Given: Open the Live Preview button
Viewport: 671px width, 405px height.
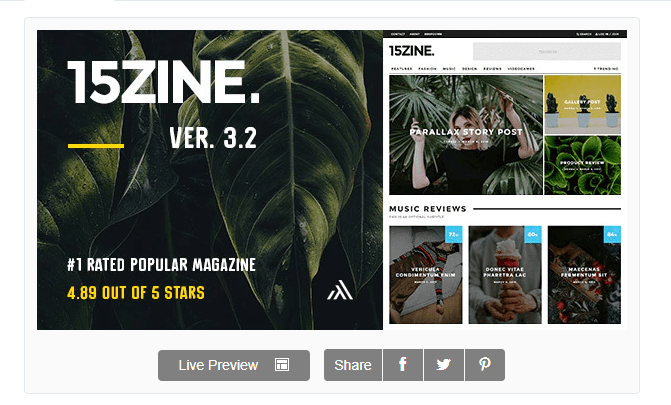Looking at the screenshot, I should [234, 365].
